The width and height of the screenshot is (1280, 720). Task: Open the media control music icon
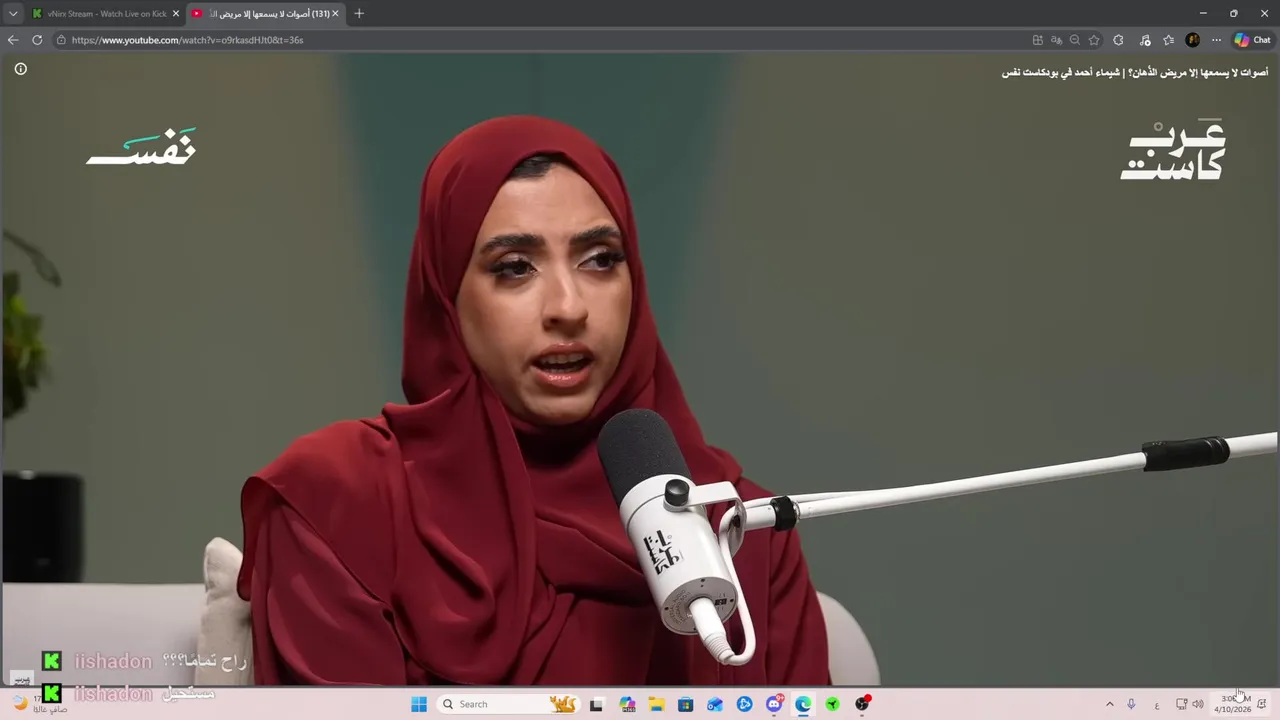coord(1145,40)
